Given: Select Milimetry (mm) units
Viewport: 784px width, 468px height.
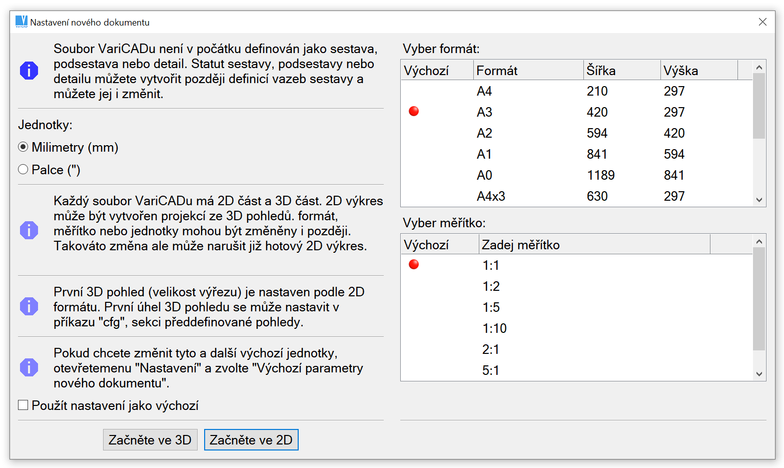Looking at the screenshot, I should 24,147.
